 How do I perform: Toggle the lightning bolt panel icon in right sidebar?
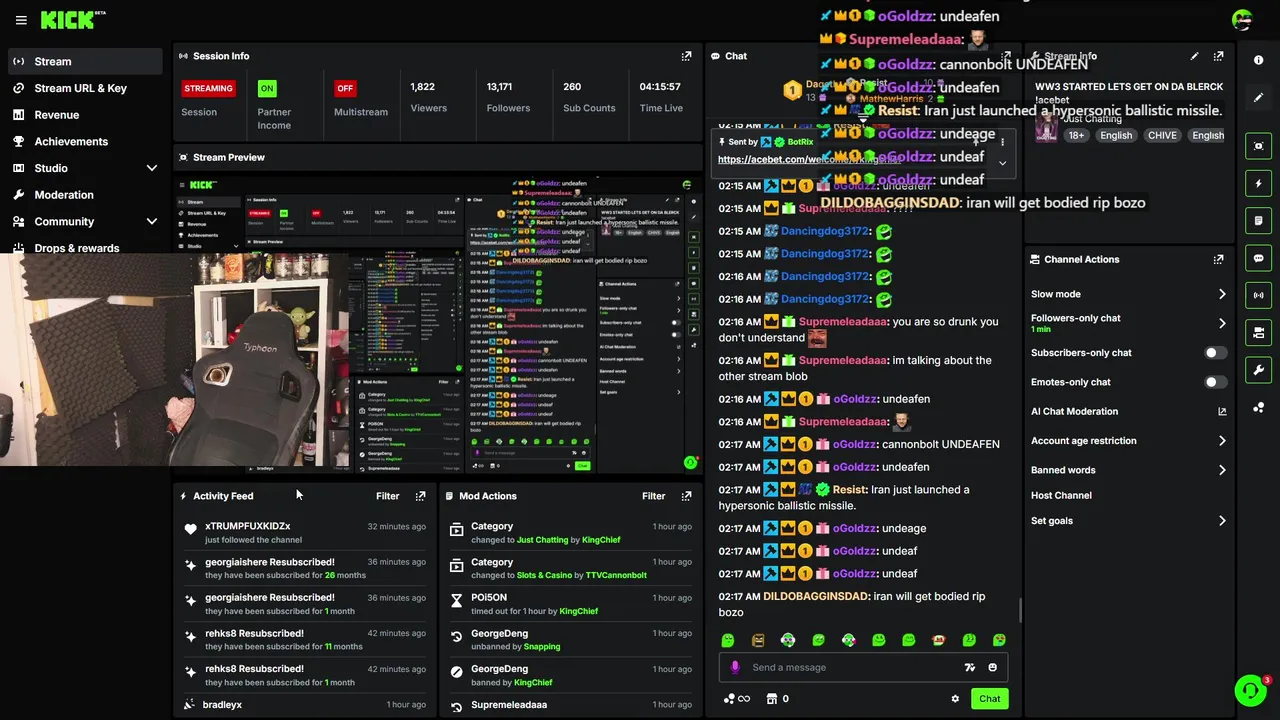pos(1258,183)
